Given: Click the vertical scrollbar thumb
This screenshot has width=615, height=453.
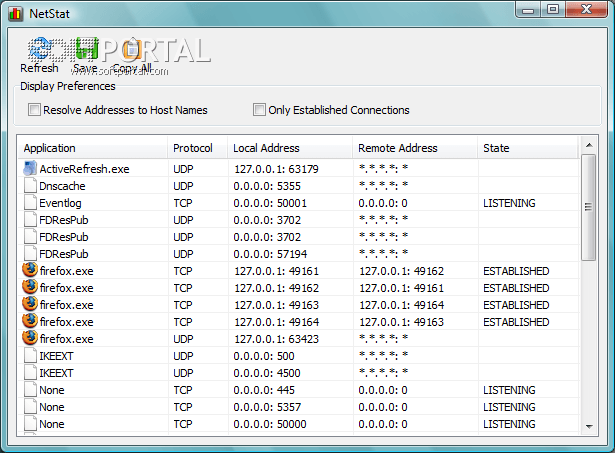Looking at the screenshot, I should (x=588, y=207).
